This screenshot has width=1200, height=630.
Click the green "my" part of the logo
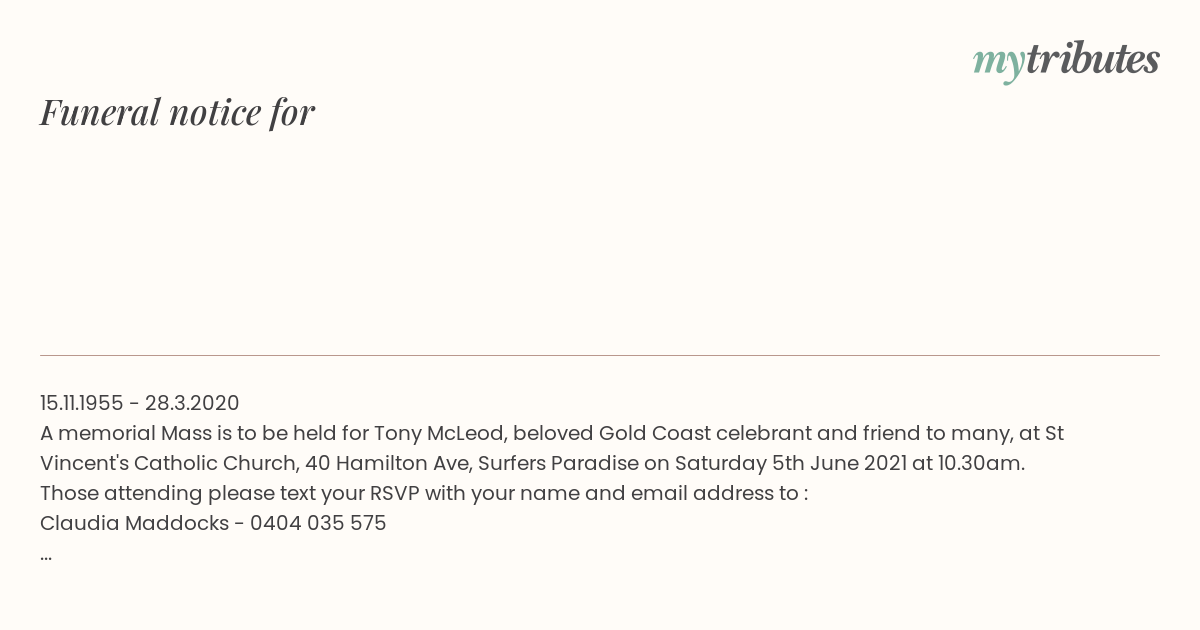click(x=999, y=62)
